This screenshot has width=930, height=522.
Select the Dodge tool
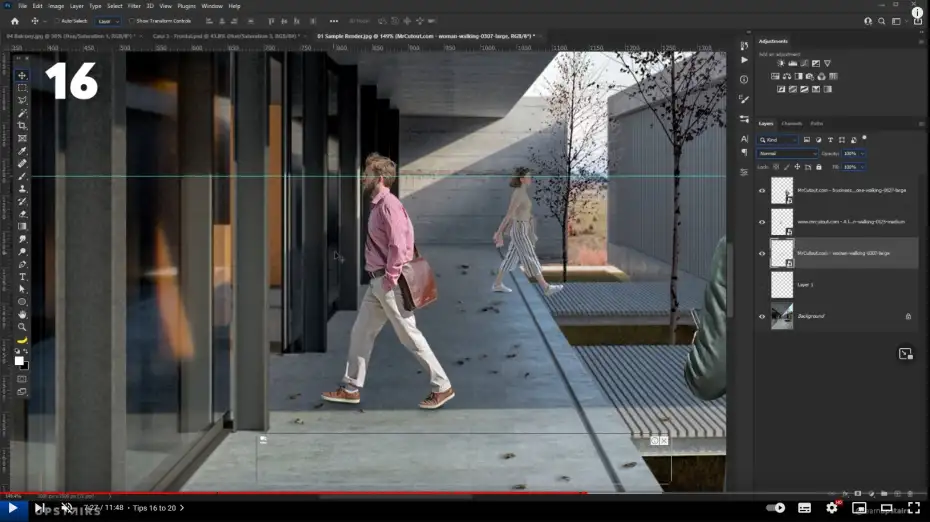click(x=22, y=252)
